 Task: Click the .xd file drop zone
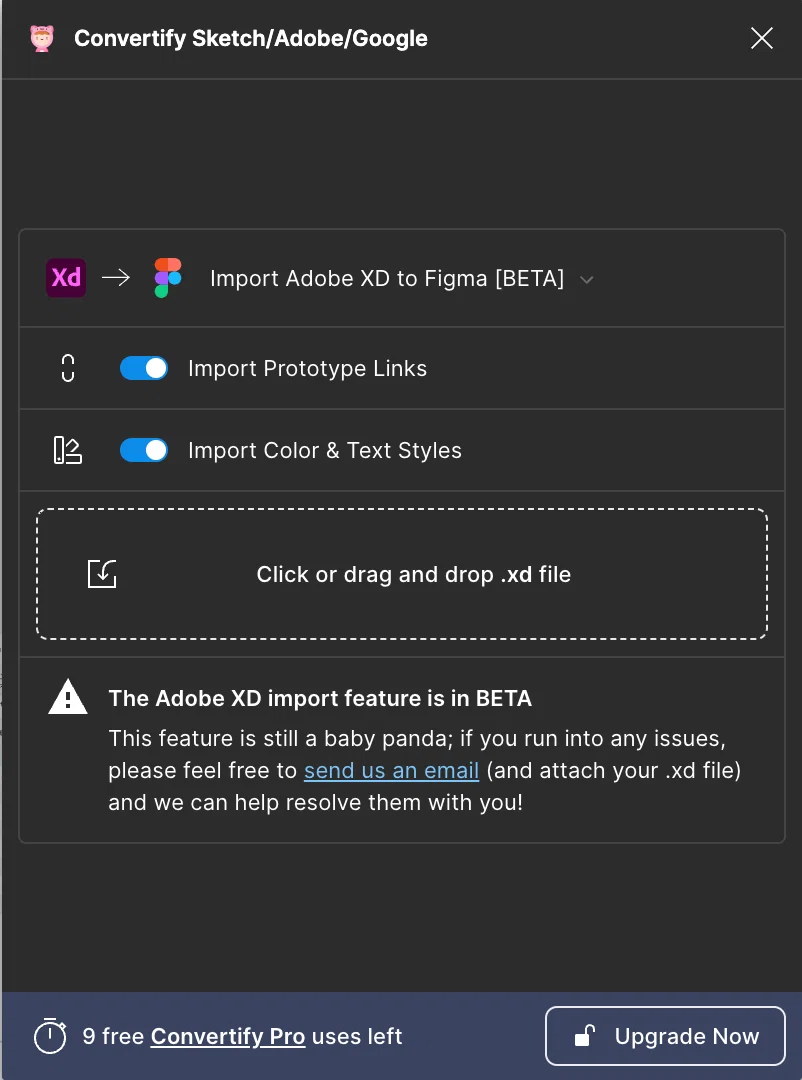[x=402, y=574]
